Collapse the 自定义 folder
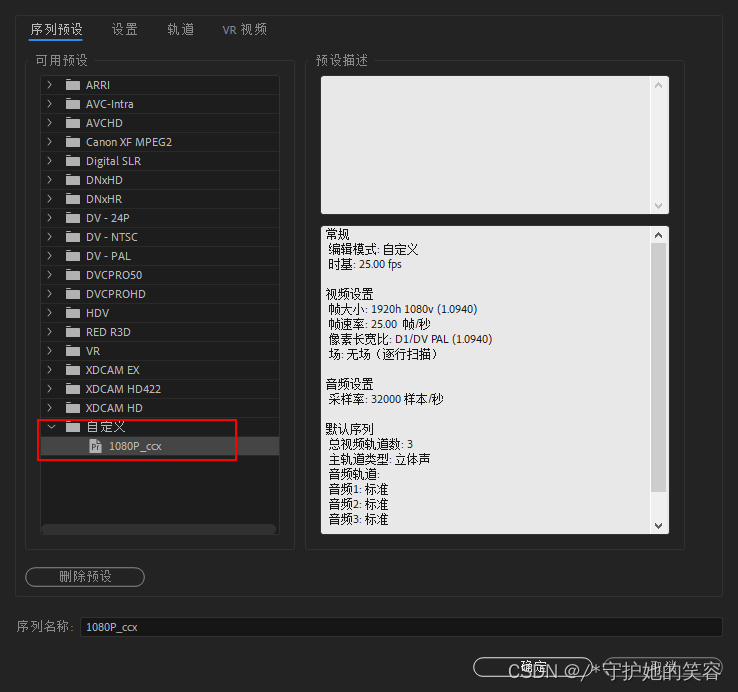Image resolution: width=738 pixels, height=692 pixels. [49, 427]
